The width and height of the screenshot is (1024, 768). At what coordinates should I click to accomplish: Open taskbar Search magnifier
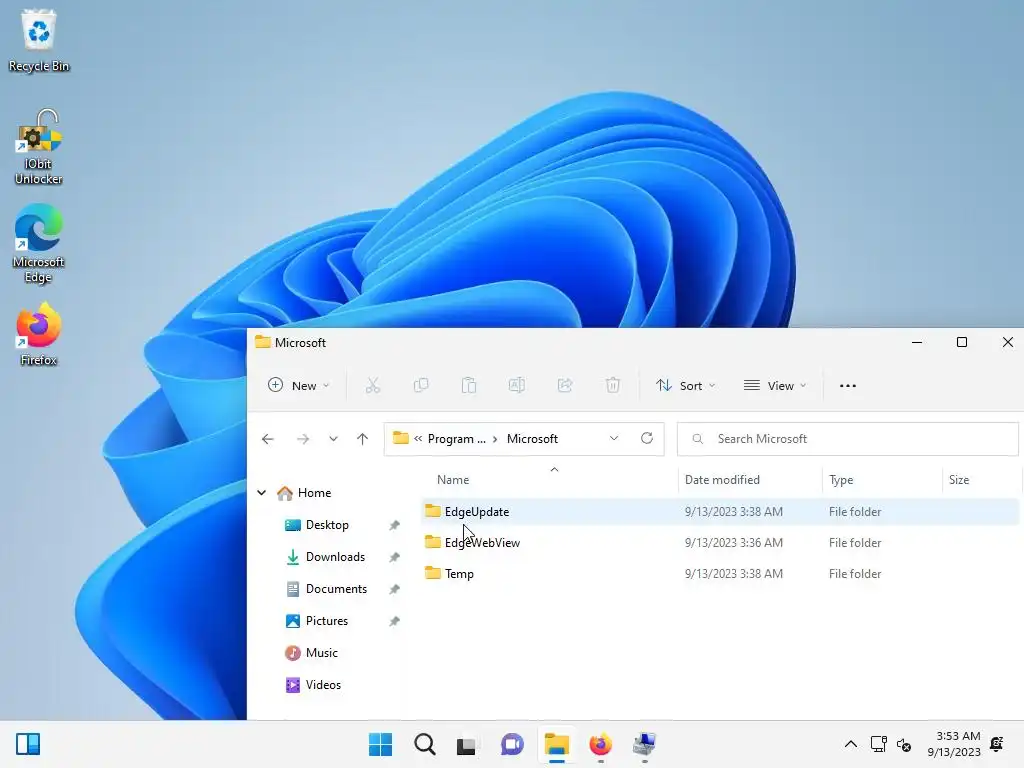click(424, 744)
